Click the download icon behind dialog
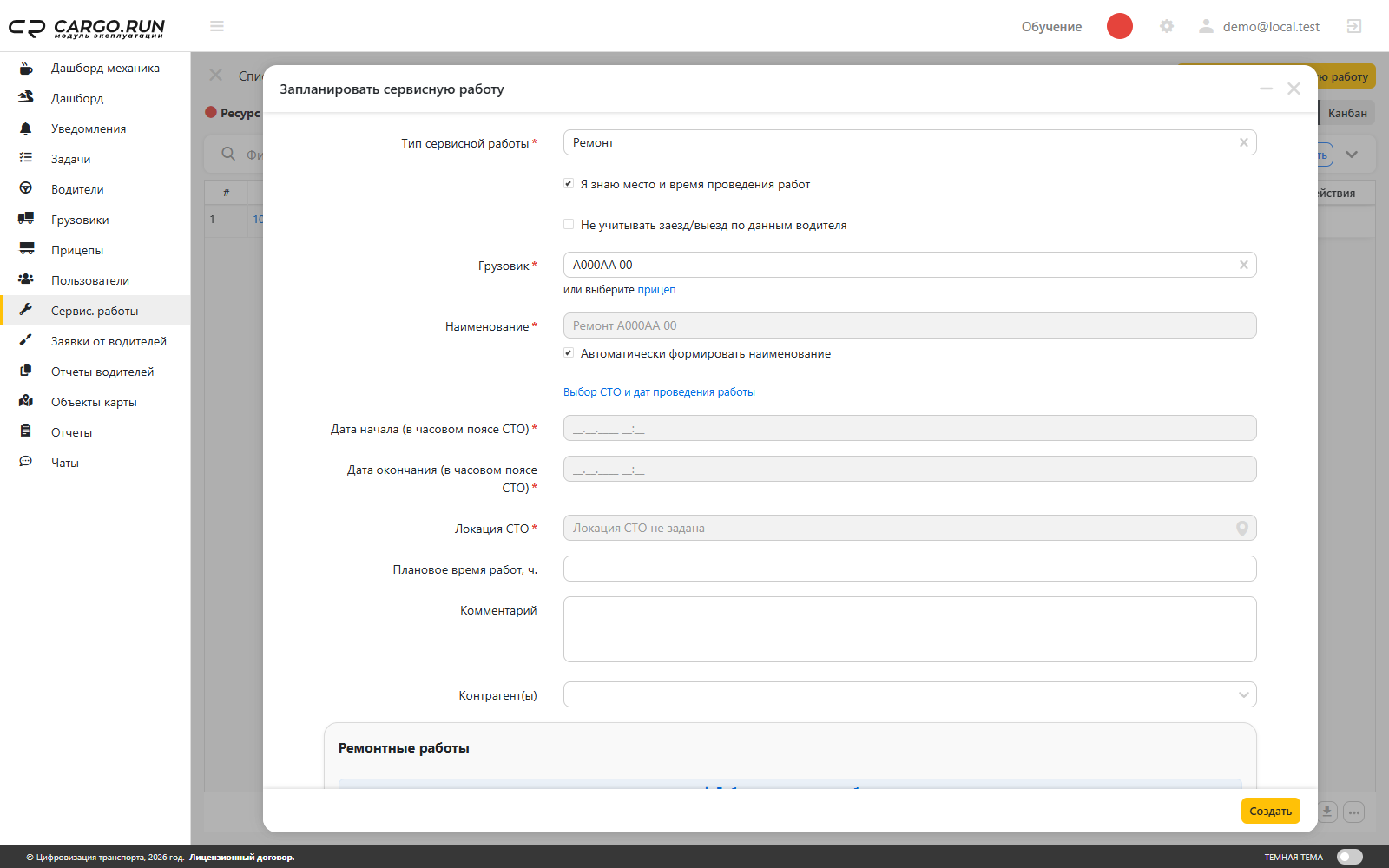The image size is (1389, 868). tap(1326, 812)
